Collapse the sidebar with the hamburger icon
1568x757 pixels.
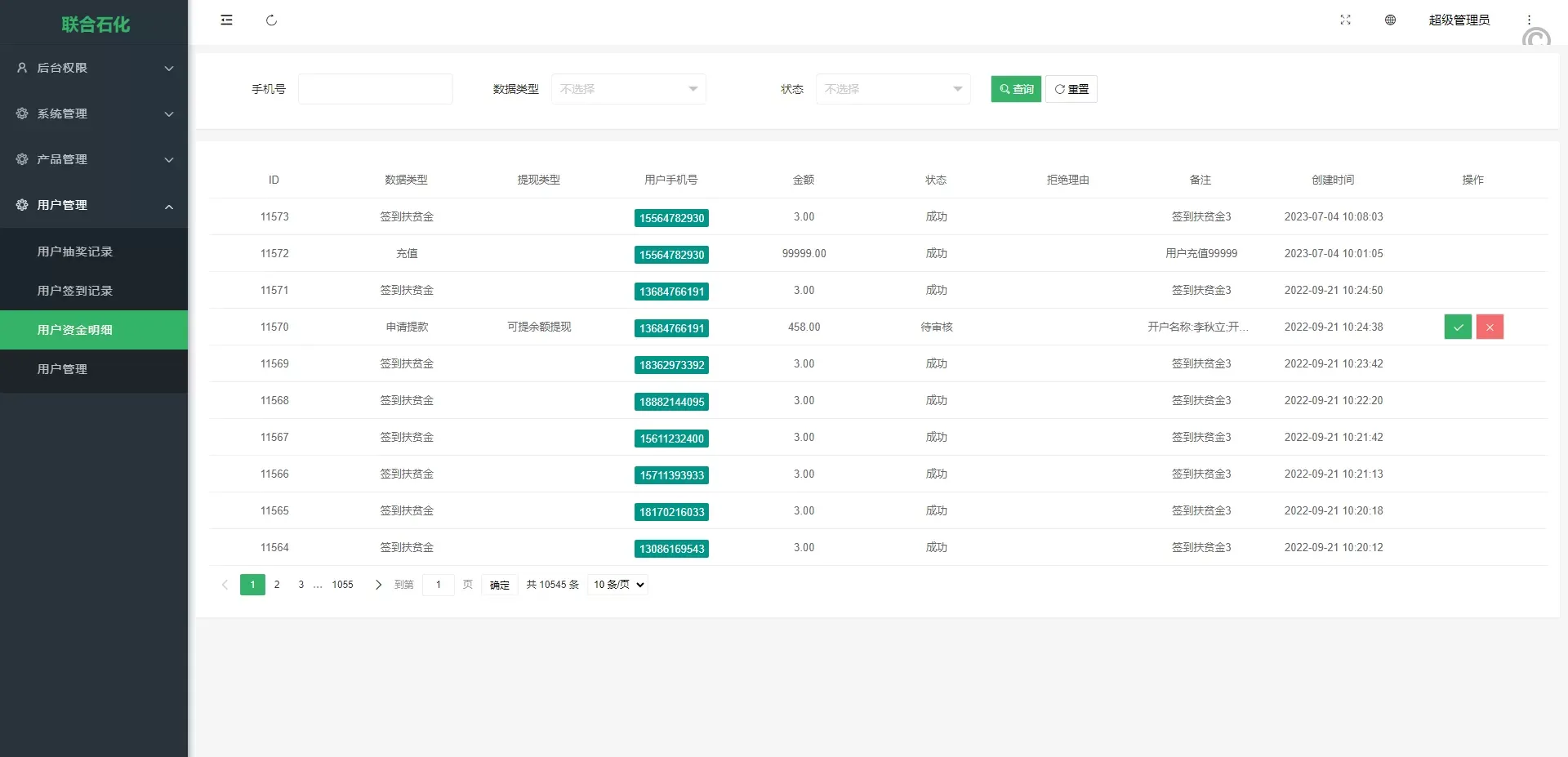[226, 20]
